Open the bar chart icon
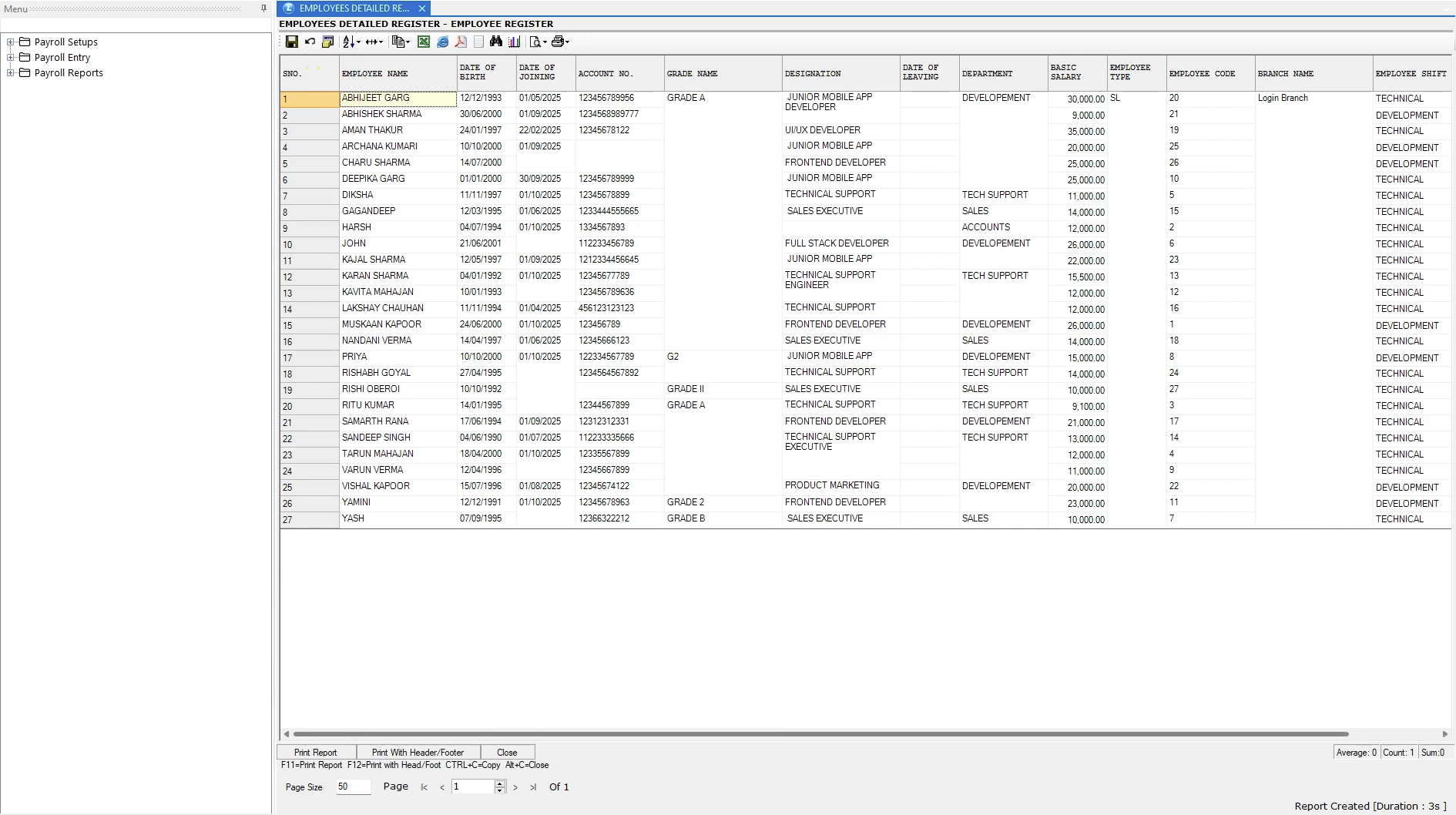Screen dimensions: 1456x815 (514, 42)
